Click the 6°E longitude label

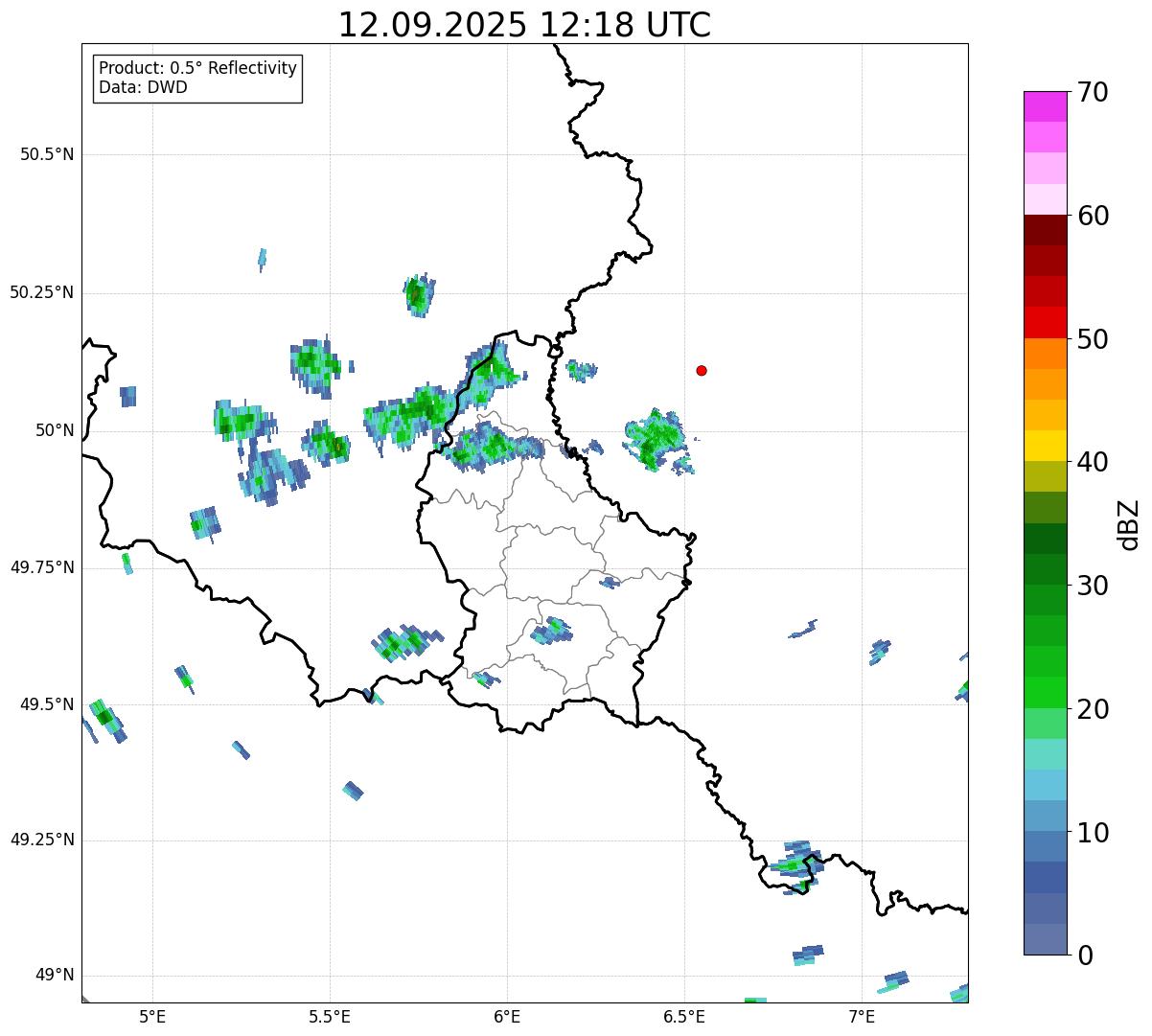click(507, 1016)
